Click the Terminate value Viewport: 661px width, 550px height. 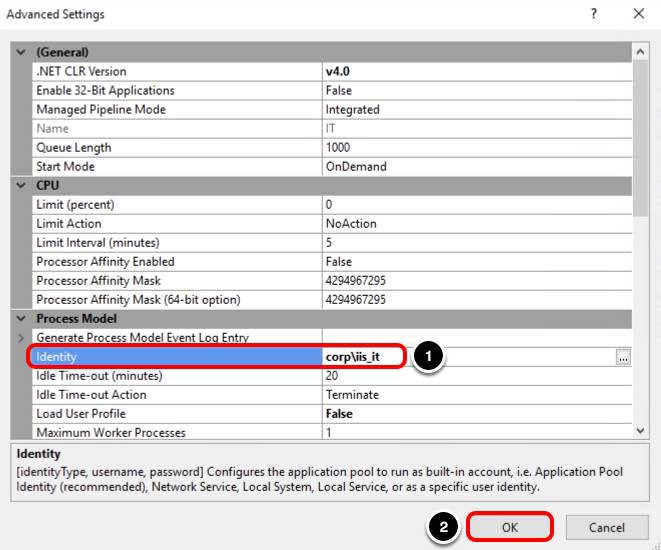click(477, 395)
